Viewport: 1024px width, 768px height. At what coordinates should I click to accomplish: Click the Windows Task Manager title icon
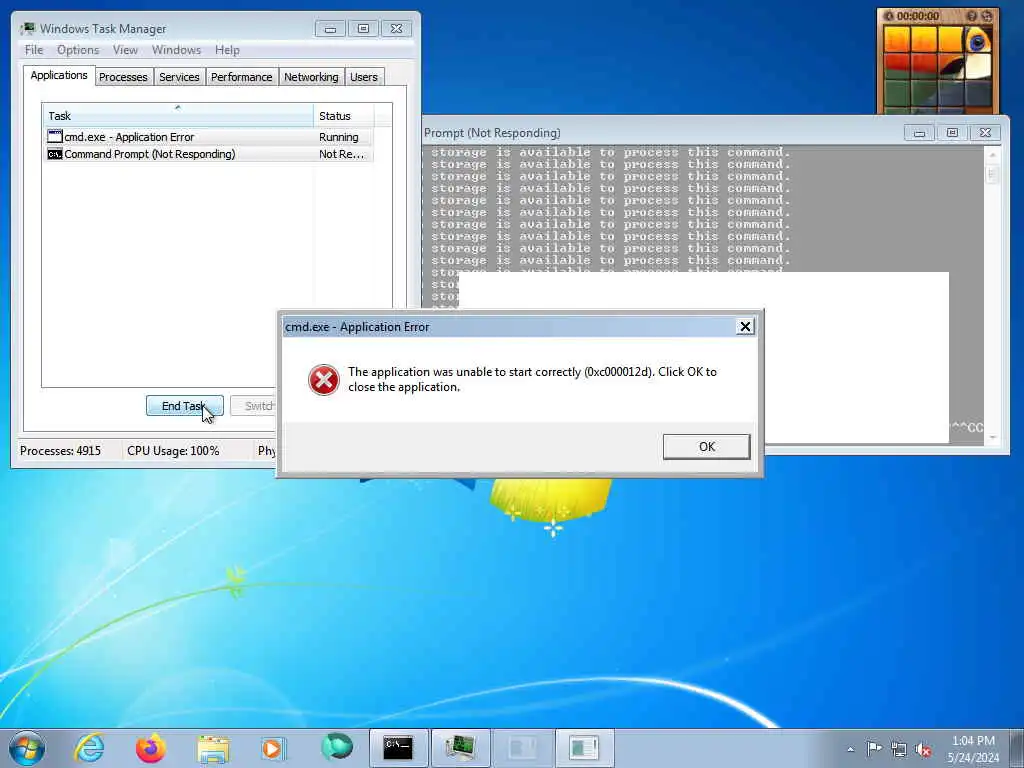28,28
